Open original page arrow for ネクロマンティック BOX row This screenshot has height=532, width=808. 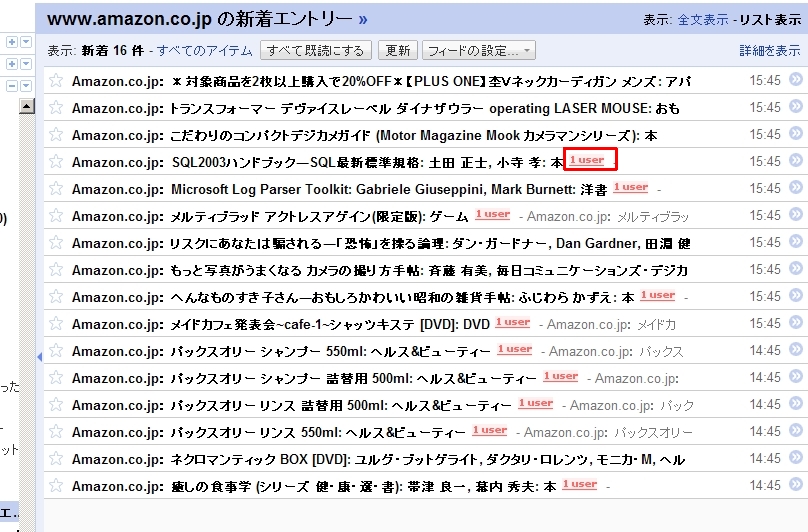pos(796,457)
